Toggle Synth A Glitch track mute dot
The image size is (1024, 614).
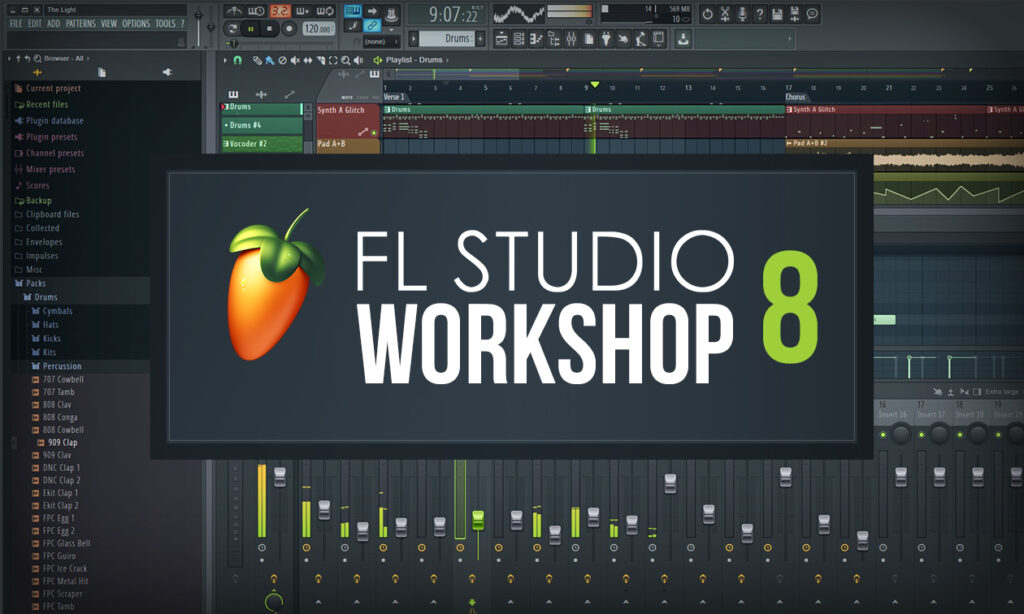click(374, 133)
